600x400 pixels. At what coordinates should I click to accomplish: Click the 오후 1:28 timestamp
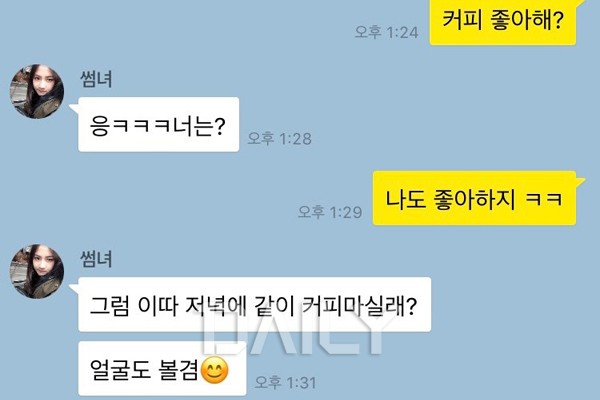(x=280, y=139)
